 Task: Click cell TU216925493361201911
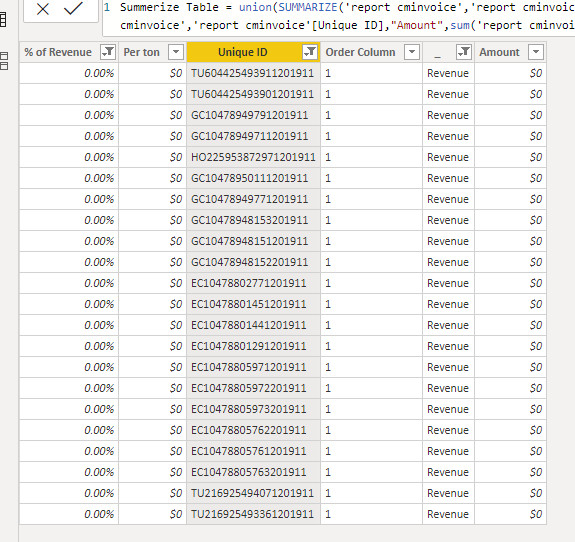(253, 514)
